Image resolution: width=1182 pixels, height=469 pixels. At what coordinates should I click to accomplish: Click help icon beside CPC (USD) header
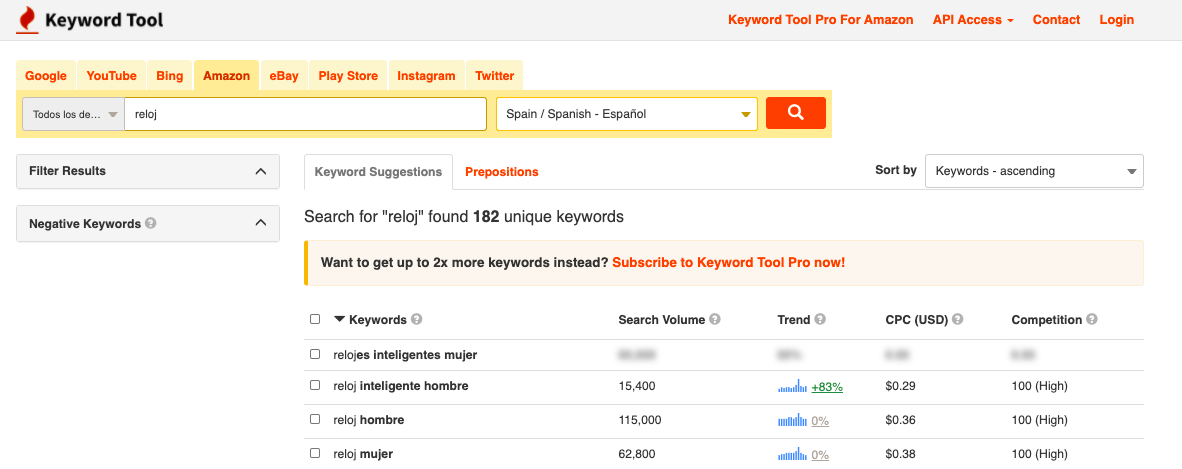click(x=958, y=320)
